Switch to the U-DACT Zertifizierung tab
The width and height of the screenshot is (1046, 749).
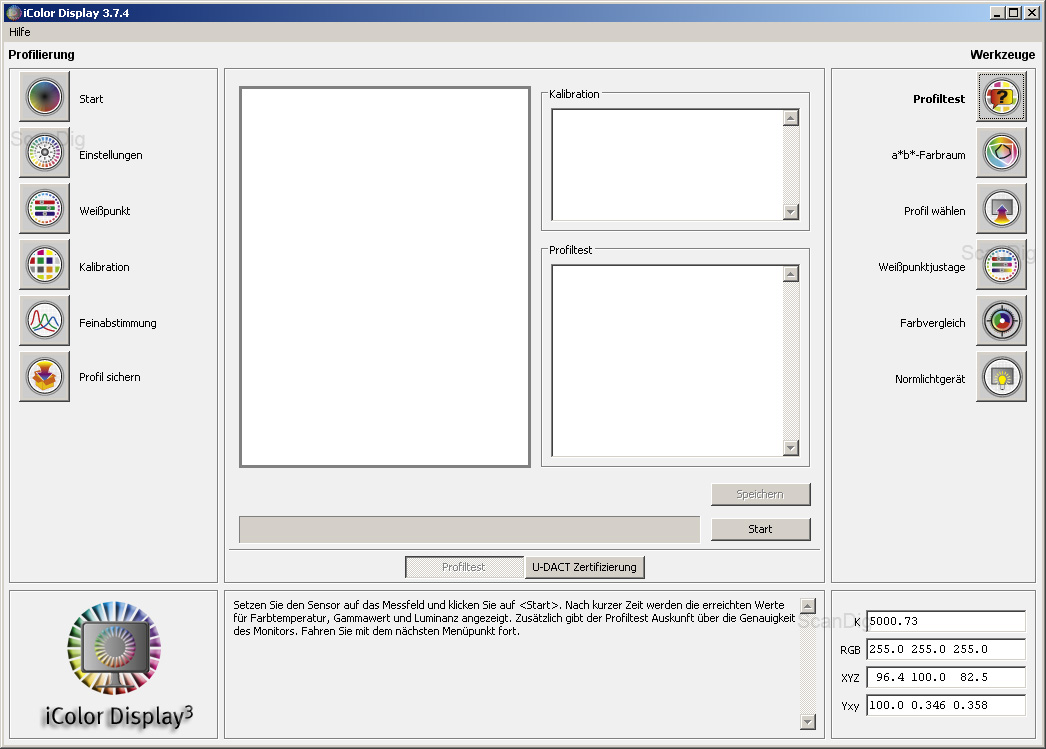point(584,567)
